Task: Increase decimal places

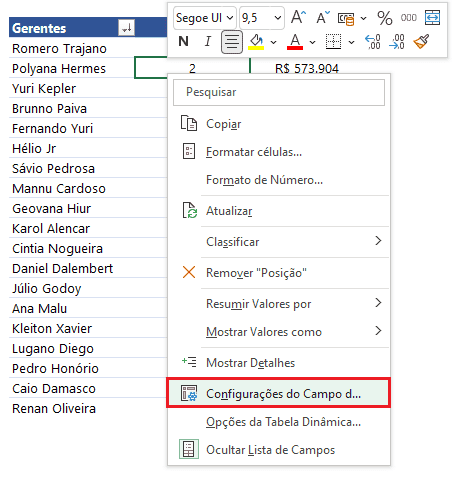Action: pos(373,42)
